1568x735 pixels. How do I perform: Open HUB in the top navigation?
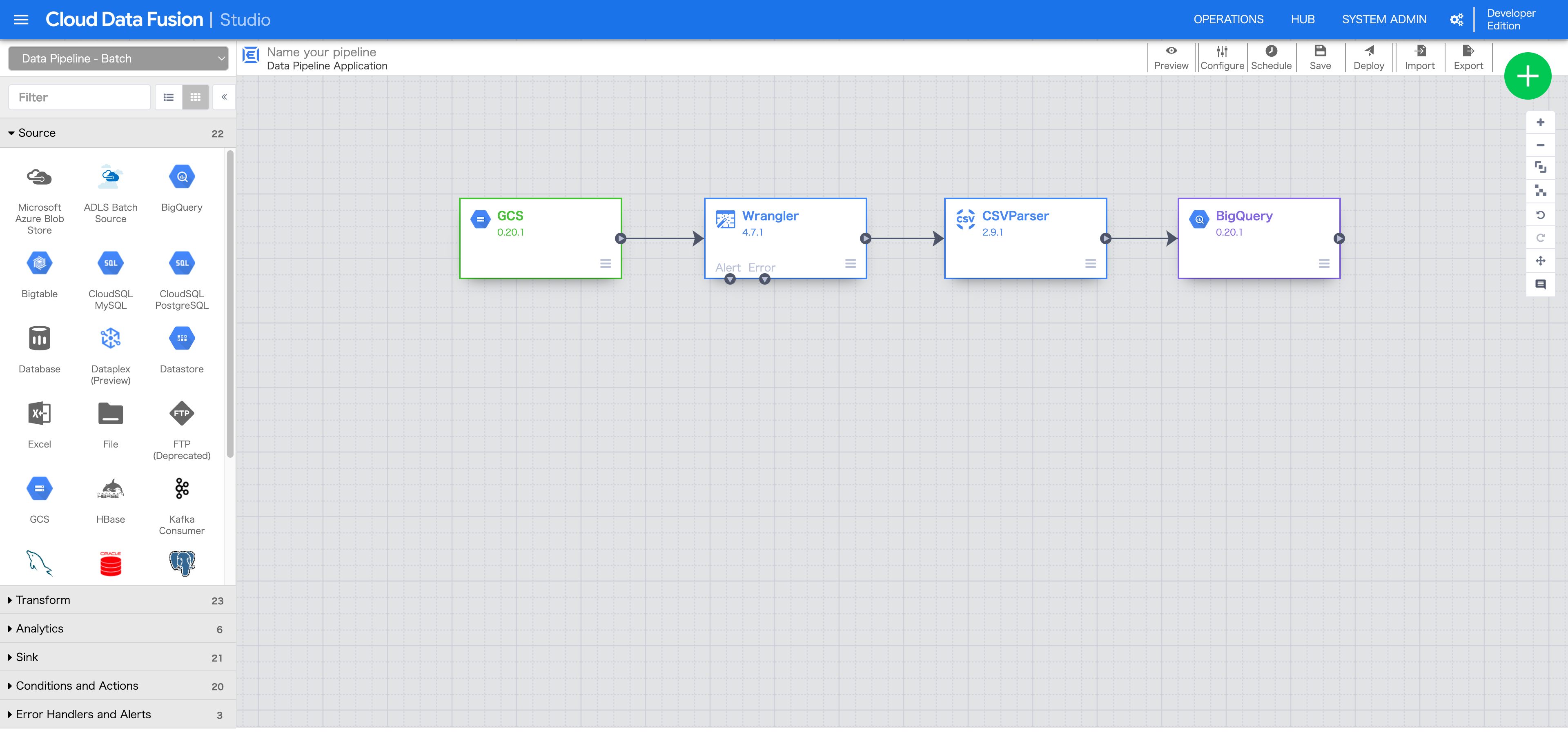[x=1303, y=20]
